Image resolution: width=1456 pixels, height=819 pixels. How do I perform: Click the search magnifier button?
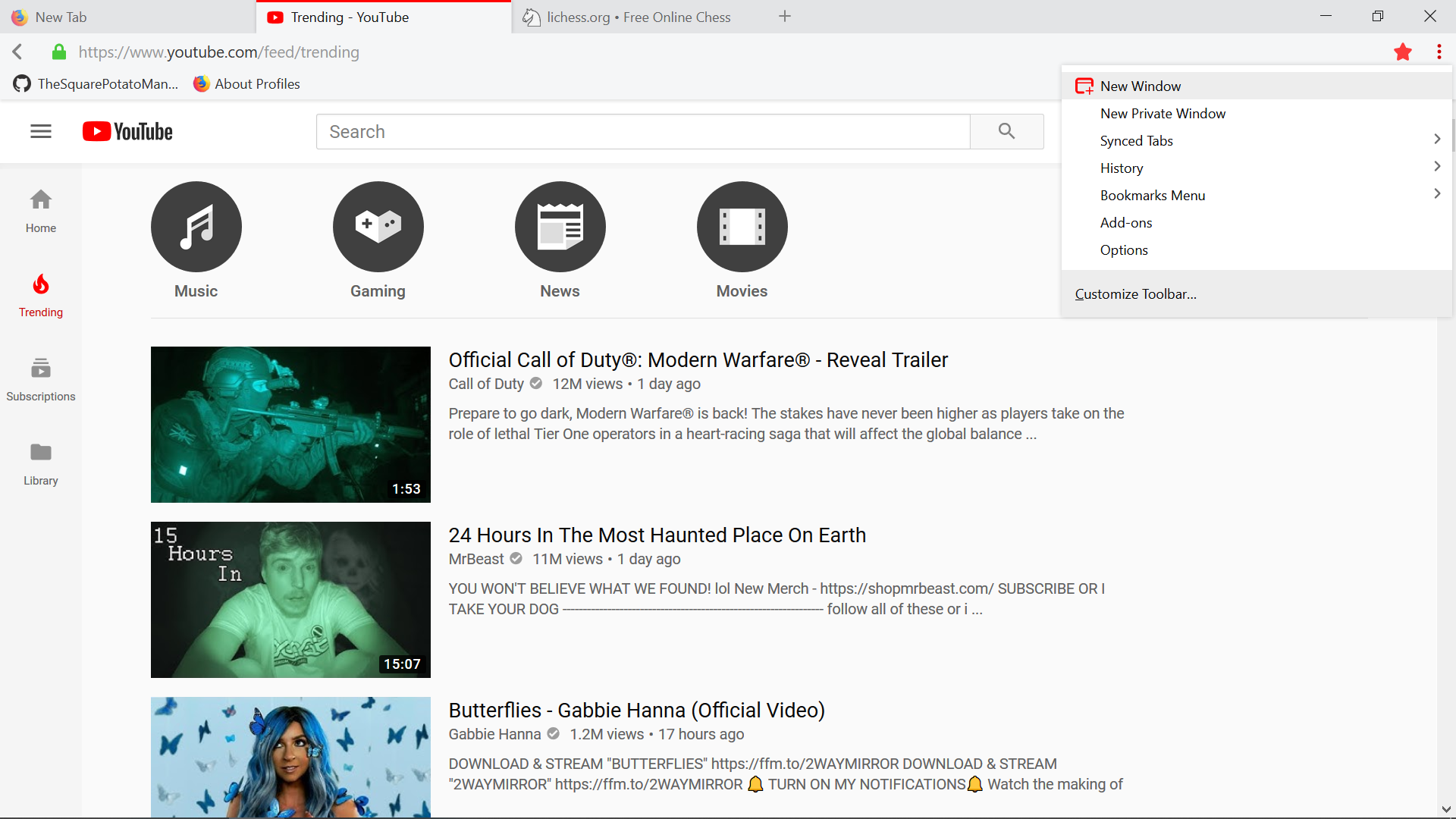click(1006, 131)
